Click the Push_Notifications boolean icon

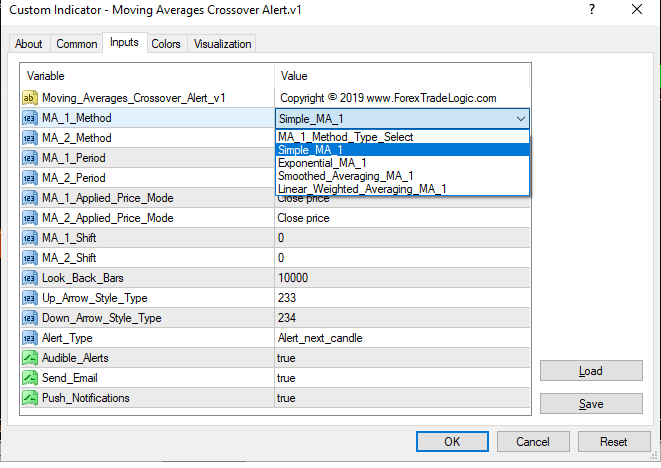tap(29, 398)
